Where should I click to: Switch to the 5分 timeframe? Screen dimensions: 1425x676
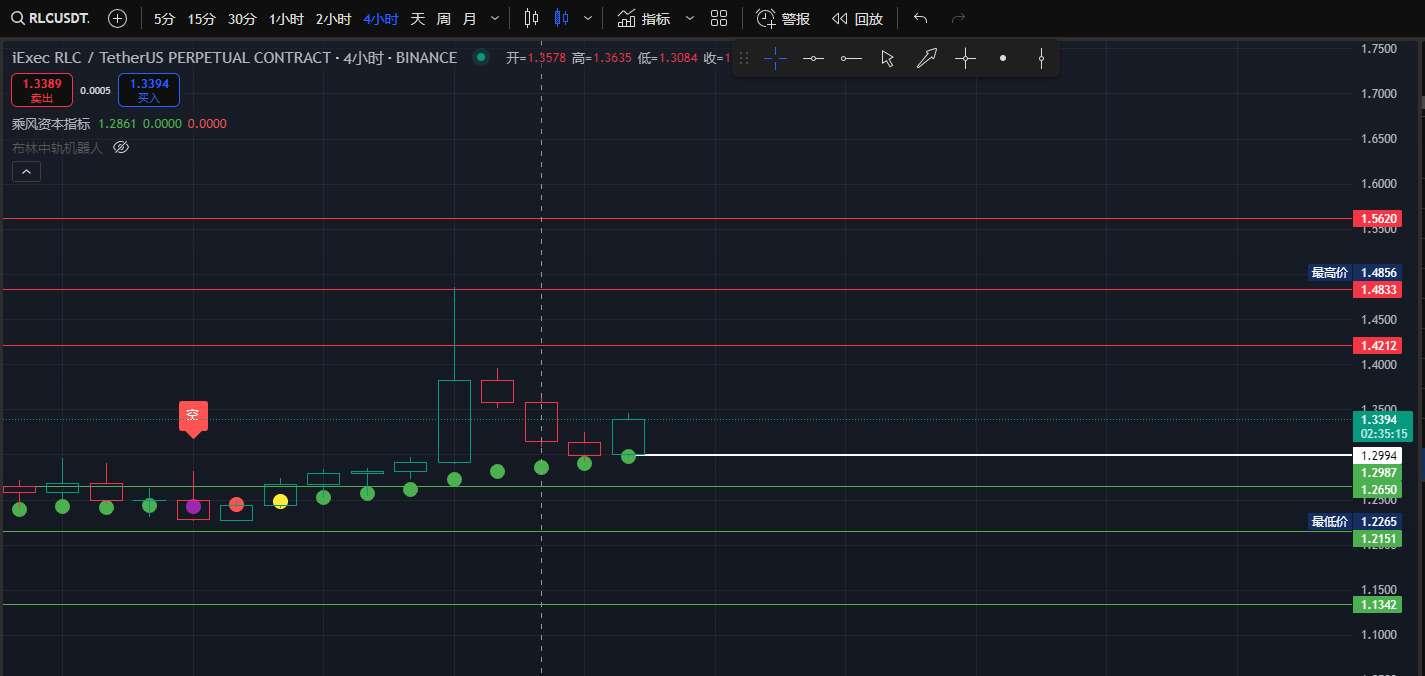[164, 19]
